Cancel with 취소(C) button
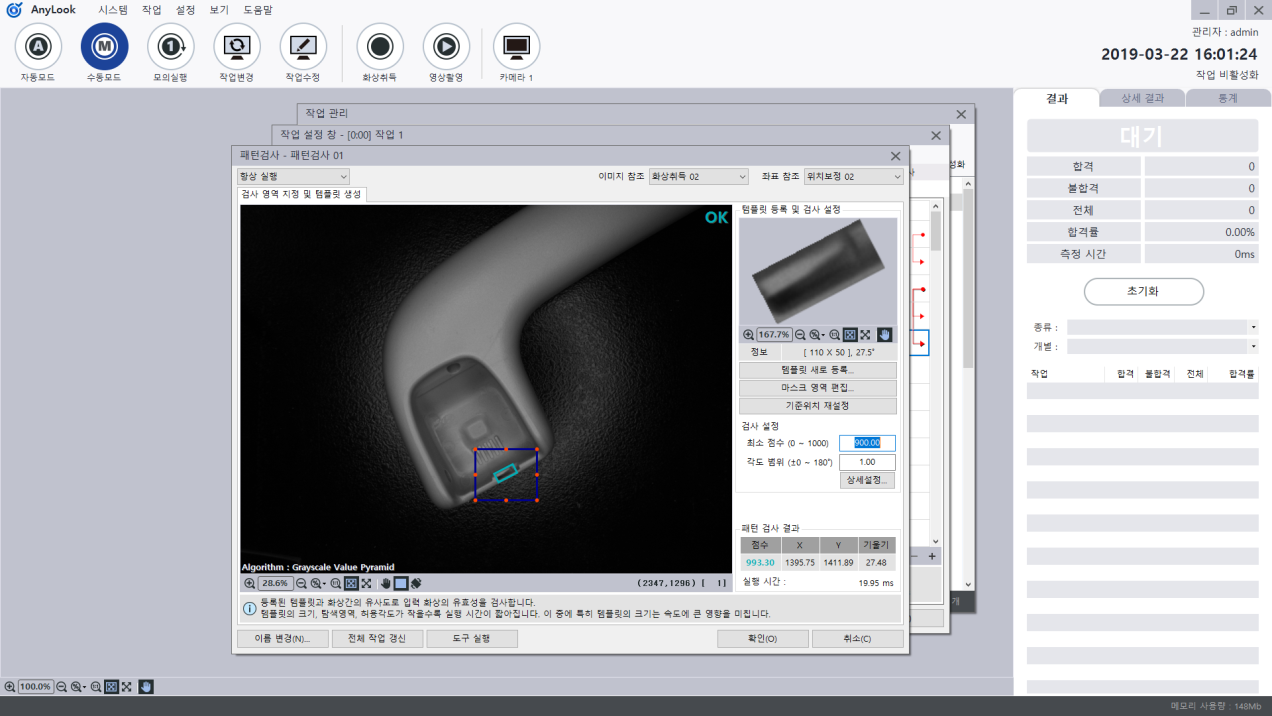This screenshot has width=1272, height=716. (858, 638)
